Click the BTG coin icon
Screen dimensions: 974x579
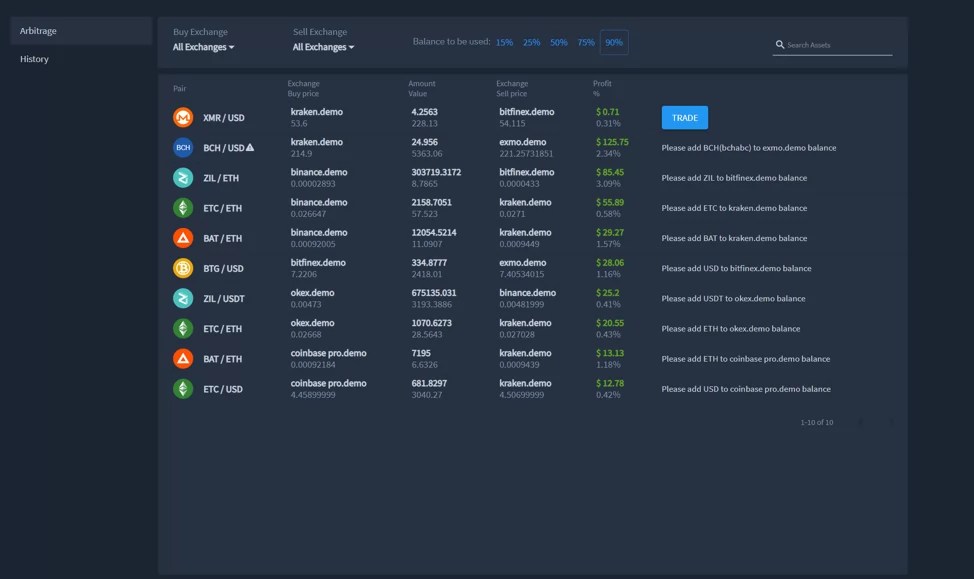click(x=183, y=268)
